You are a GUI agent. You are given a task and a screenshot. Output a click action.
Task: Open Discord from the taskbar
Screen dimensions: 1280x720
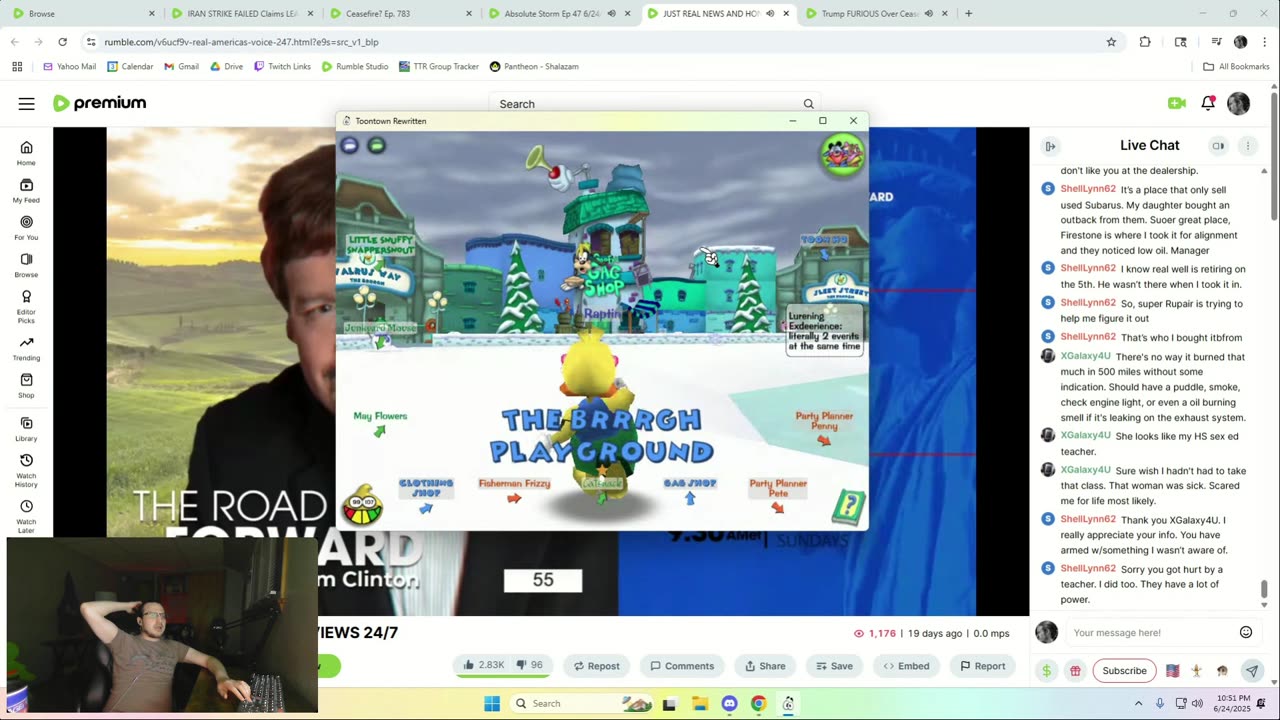[x=729, y=703]
